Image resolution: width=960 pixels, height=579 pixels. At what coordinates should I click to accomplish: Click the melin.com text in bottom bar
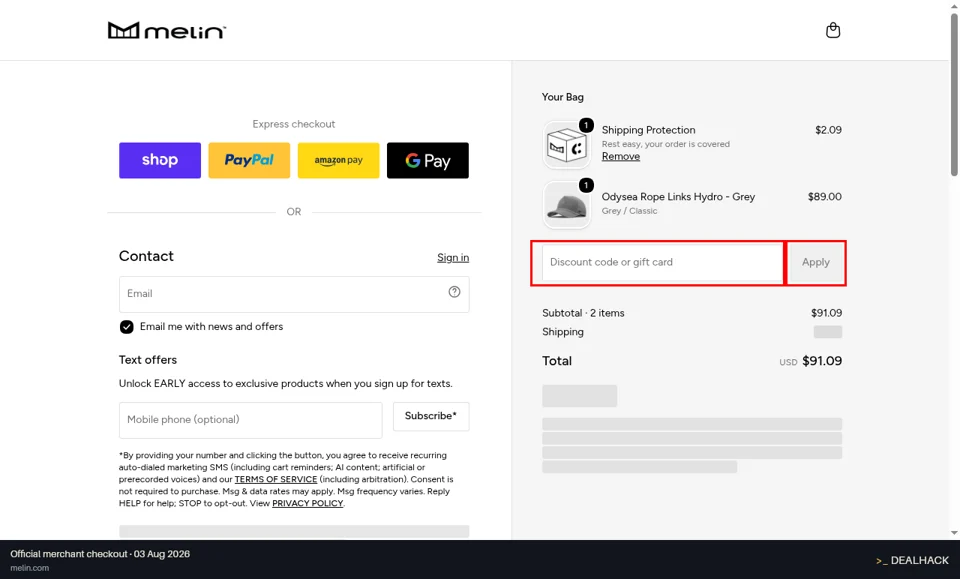coord(29,568)
